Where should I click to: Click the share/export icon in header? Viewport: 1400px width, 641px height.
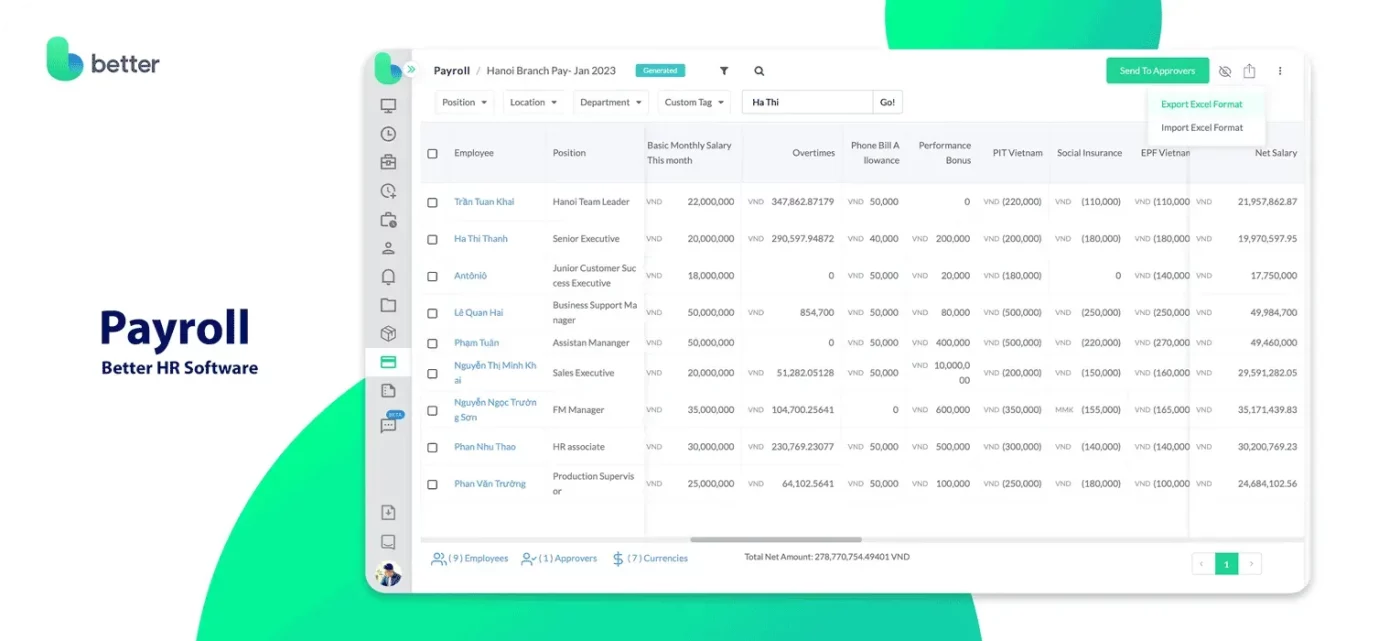click(1249, 71)
